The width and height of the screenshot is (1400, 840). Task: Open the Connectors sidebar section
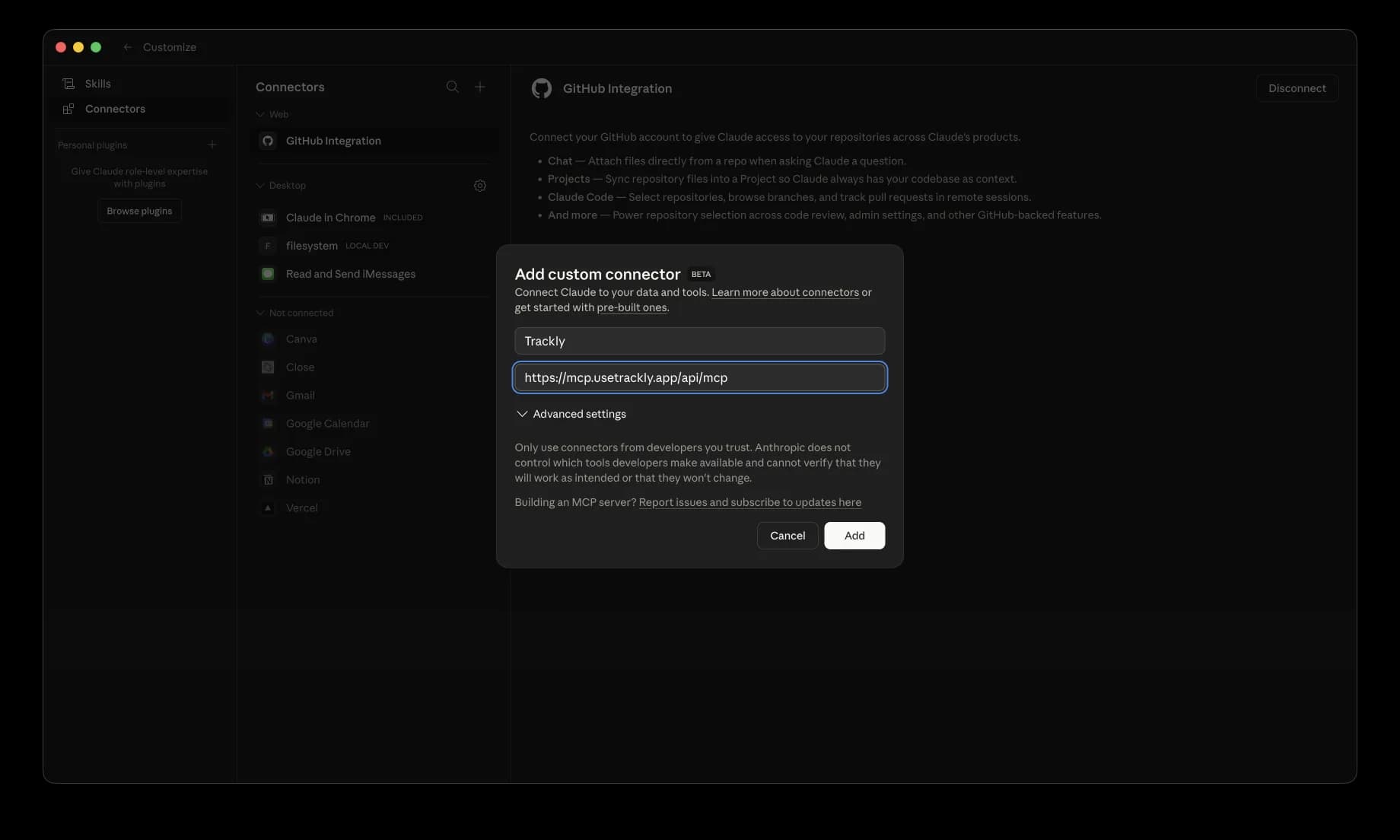(114, 108)
